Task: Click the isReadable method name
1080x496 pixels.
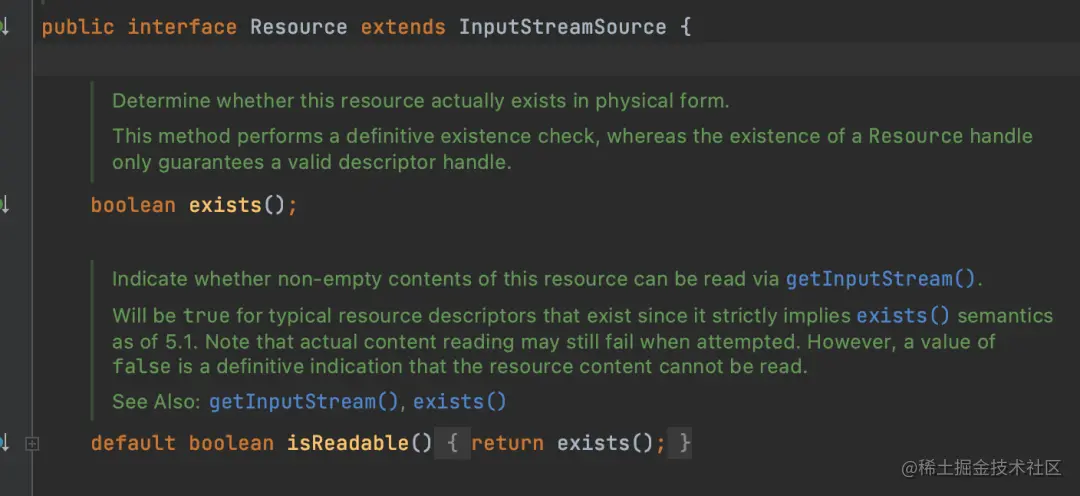Action: (347, 442)
